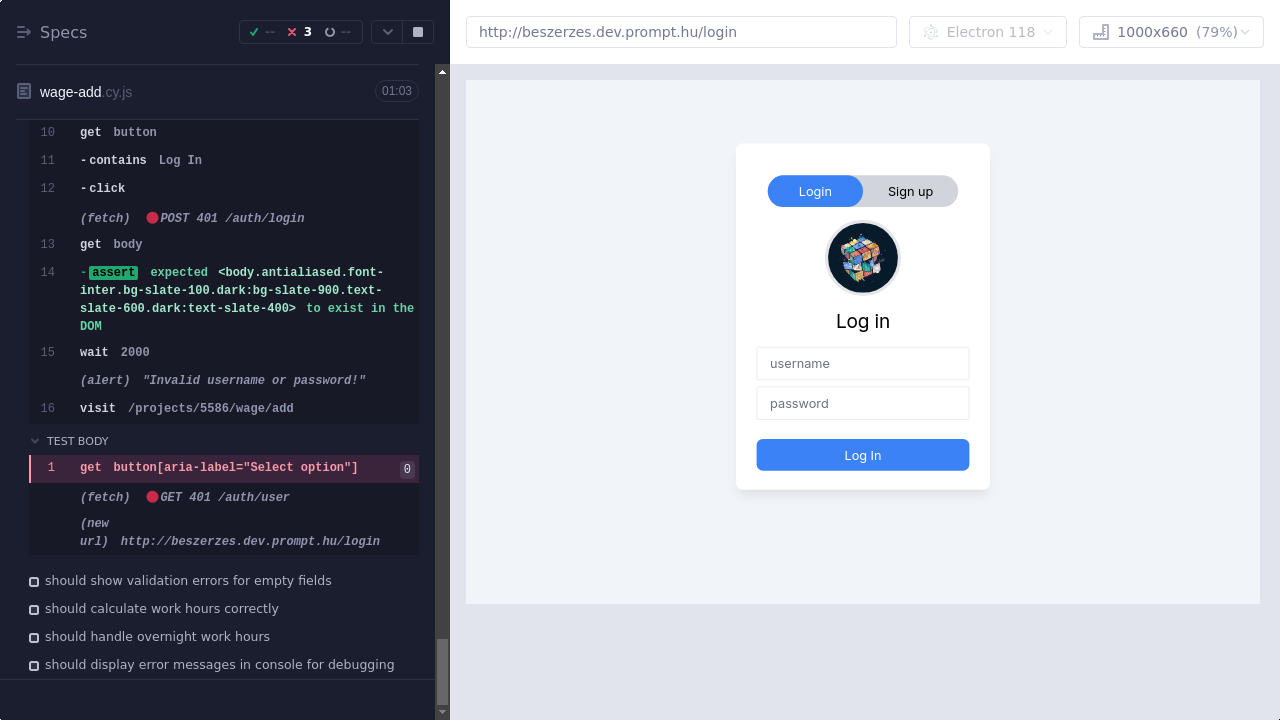Image resolution: width=1280 pixels, height=720 pixels.
Task: Click the failed get button command row
Action: point(219,468)
